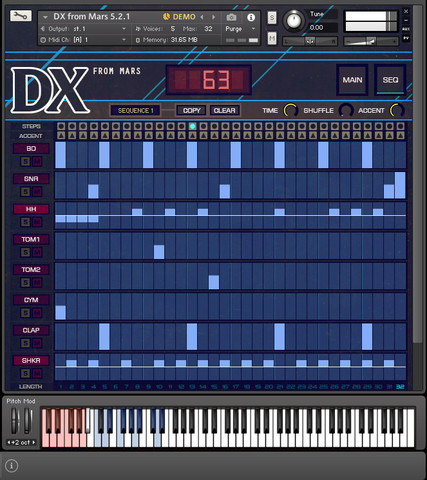This screenshot has width=427, height=480.
Task: Toggle the last step circle in STEPS row
Action: 400,126
